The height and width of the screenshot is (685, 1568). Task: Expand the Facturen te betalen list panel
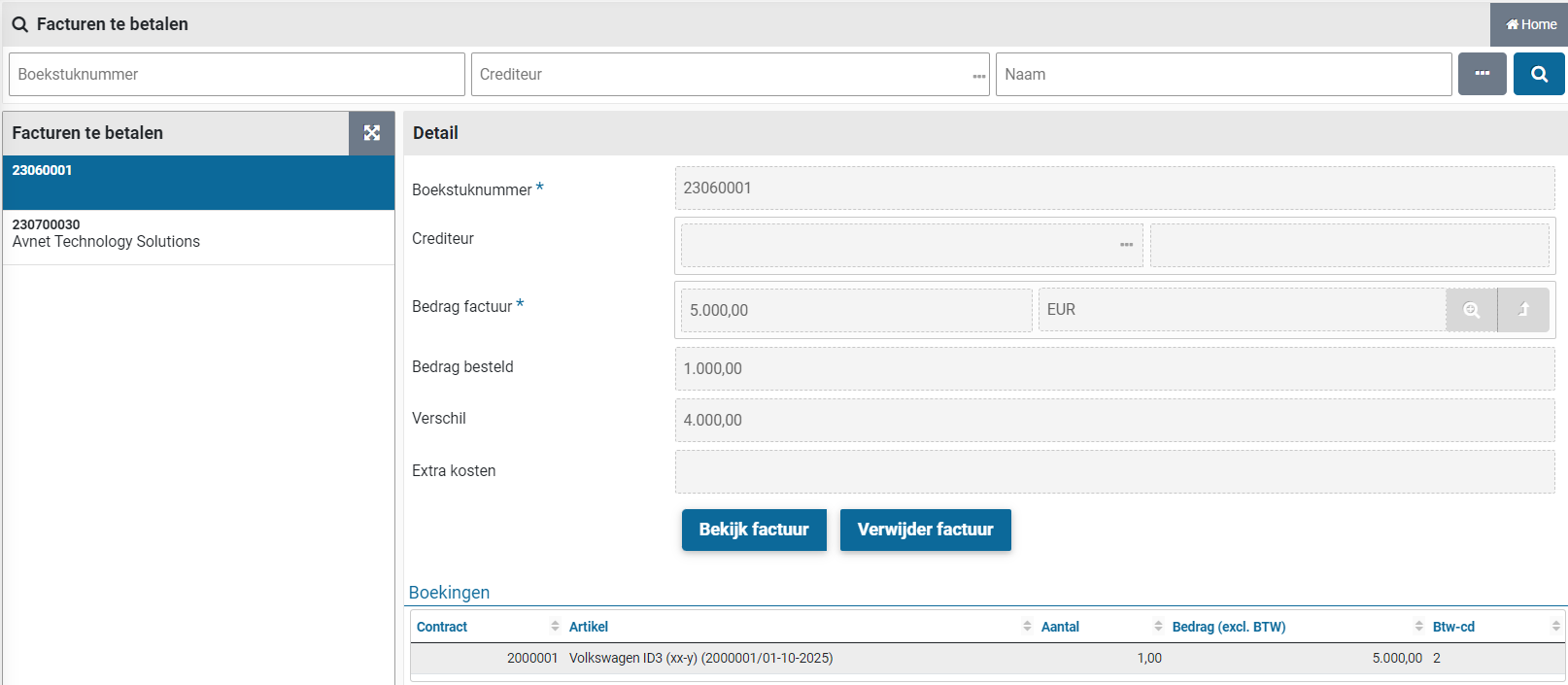coord(371,133)
